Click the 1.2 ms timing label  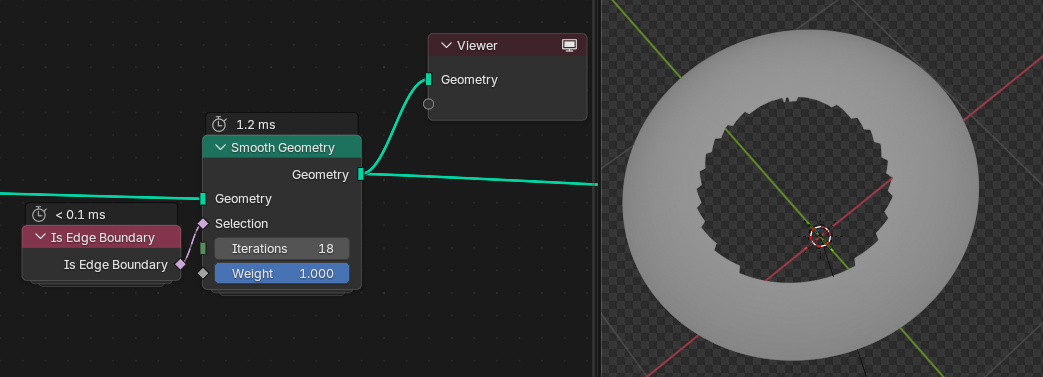point(255,125)
